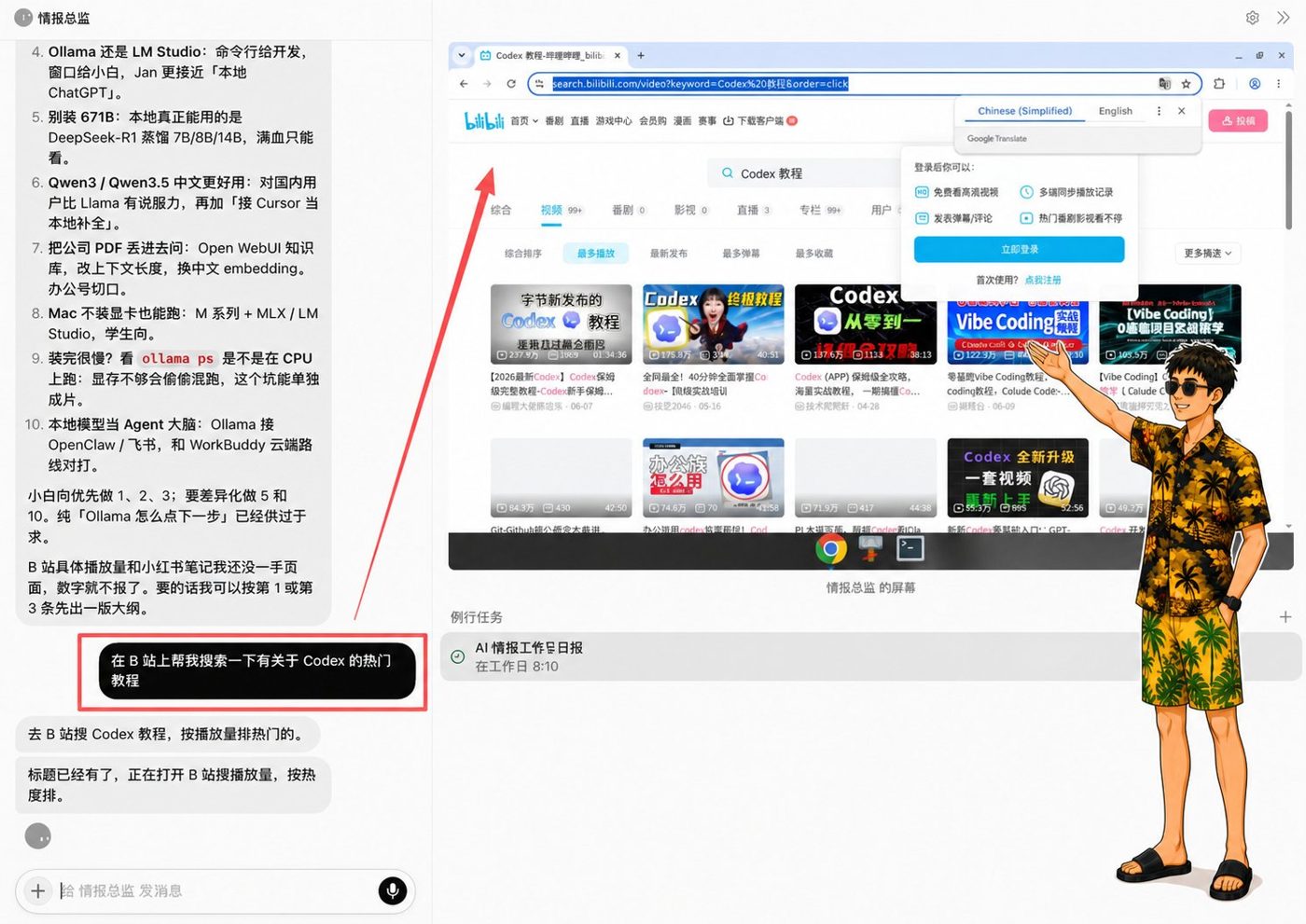Image resolution: width=1306 pixels, height=924 pixels.
Task: Add an attachment with the plus button in message box
Action: point(37,891)
